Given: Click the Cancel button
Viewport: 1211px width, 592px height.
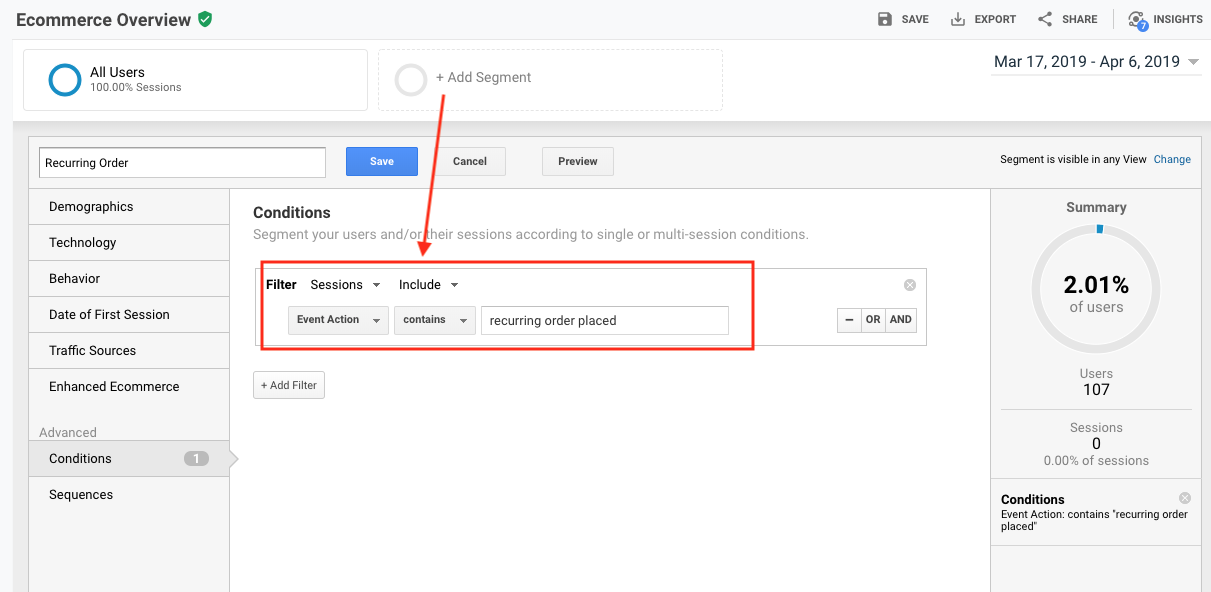Looking at the screenshot, I should point(470,161).
